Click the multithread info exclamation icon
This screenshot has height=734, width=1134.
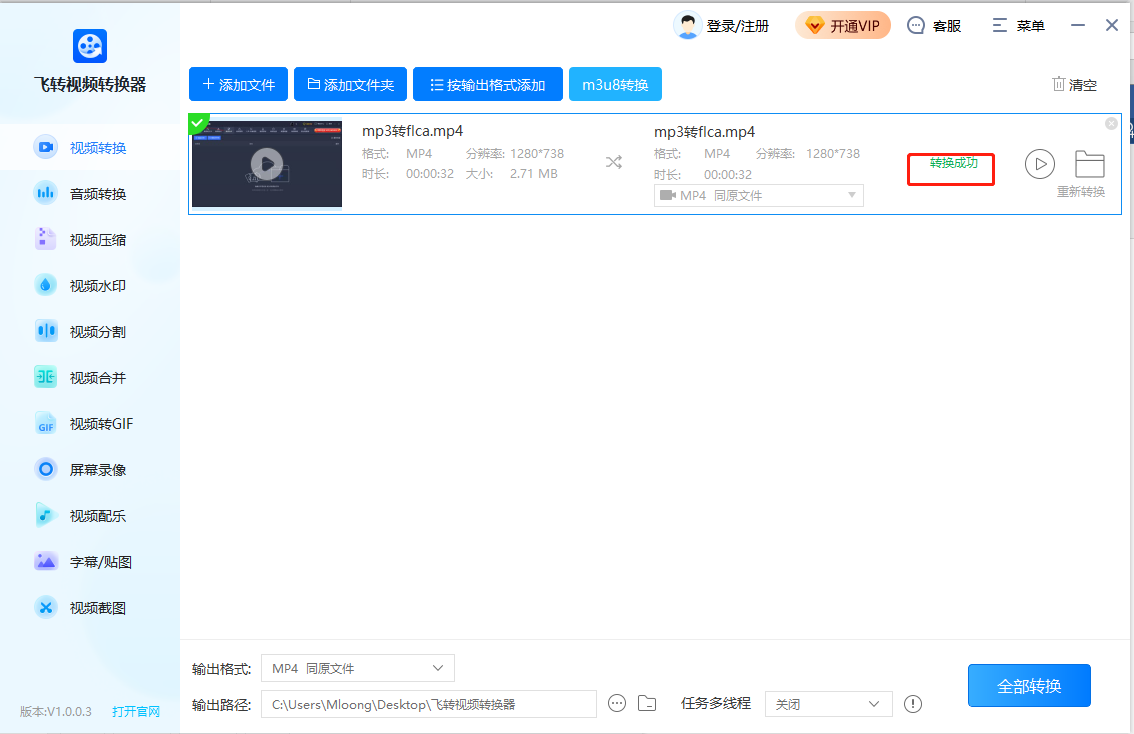pos(912,704)
